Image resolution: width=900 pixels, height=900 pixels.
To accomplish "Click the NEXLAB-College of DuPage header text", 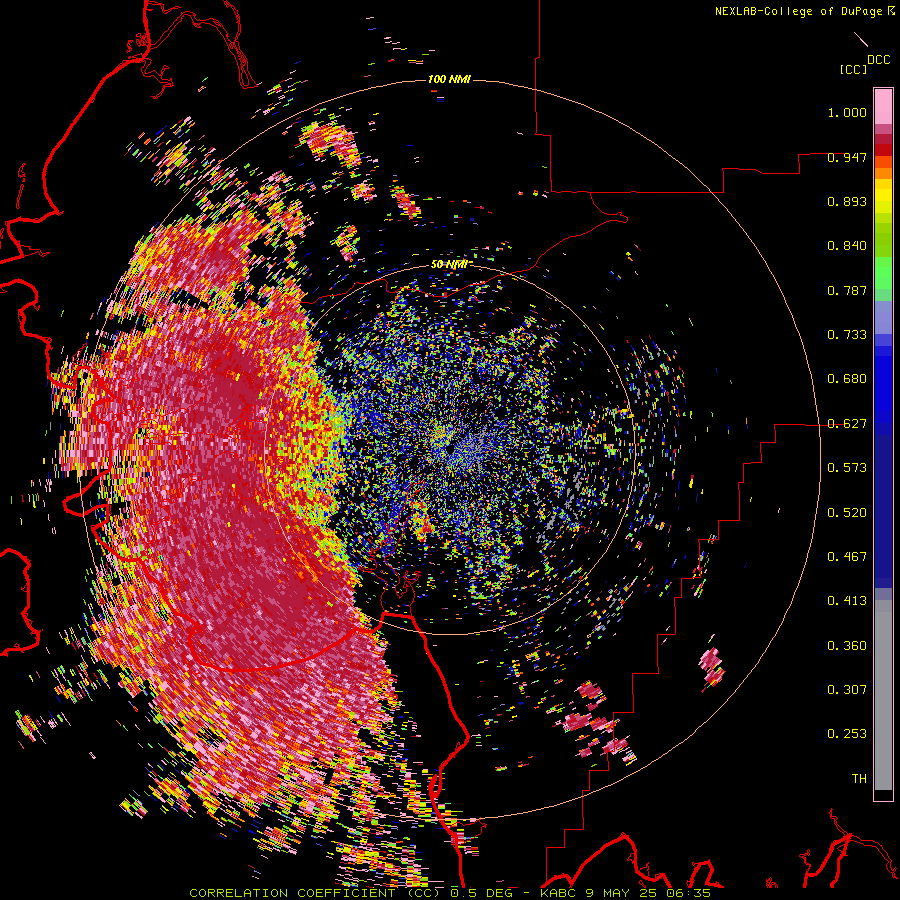I will click(x=798, y=11).
